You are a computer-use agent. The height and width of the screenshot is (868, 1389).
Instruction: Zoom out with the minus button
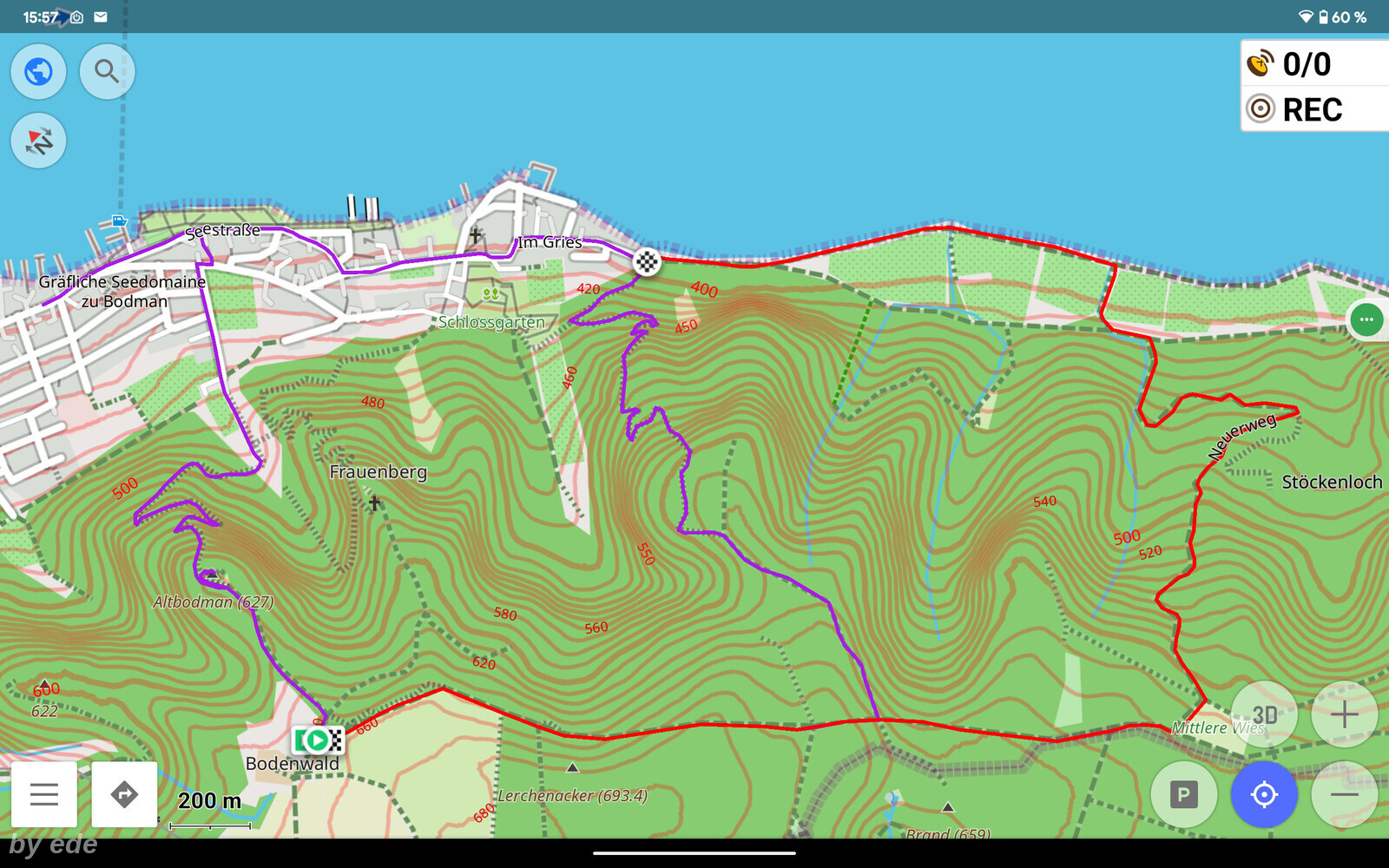[1344, 794]
